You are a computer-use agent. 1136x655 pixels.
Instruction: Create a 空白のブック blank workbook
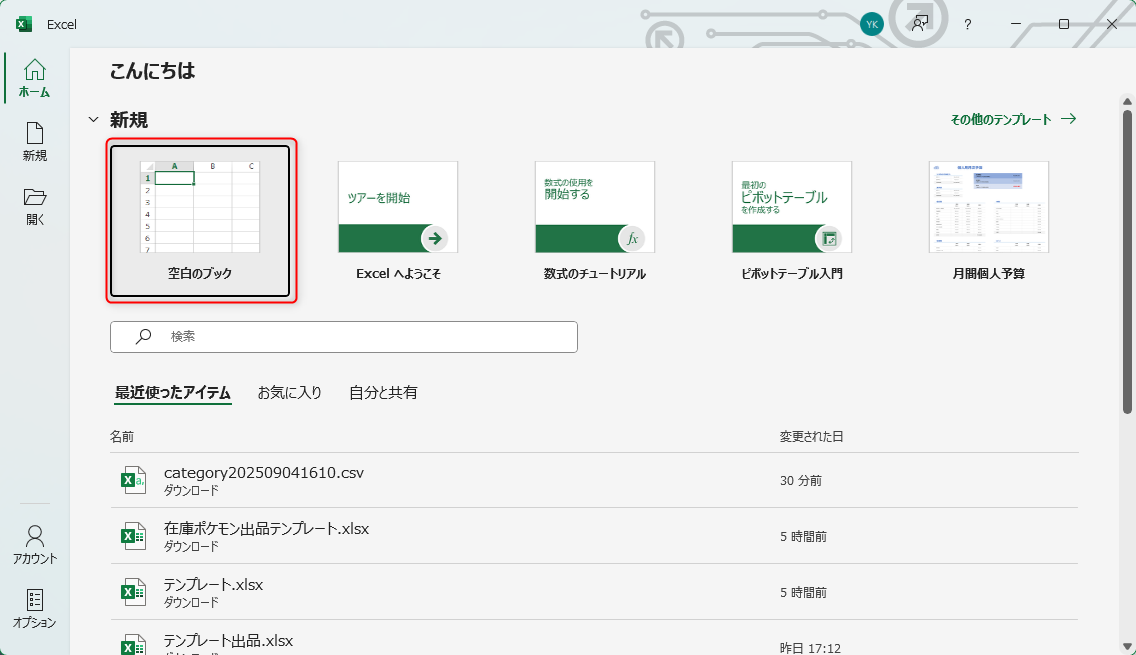pos(200,221)
